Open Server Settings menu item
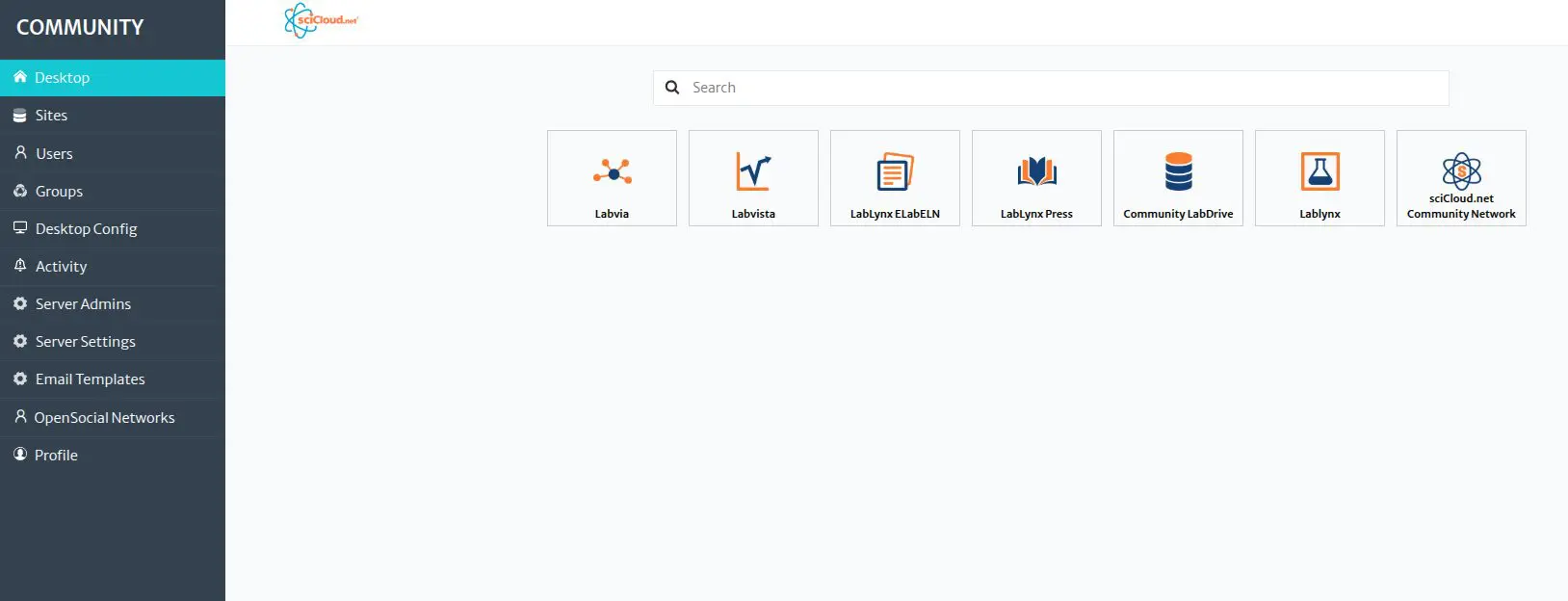The width and height of the screenshot is (1568, 601). pyautogui.click(x=113, y=341)
